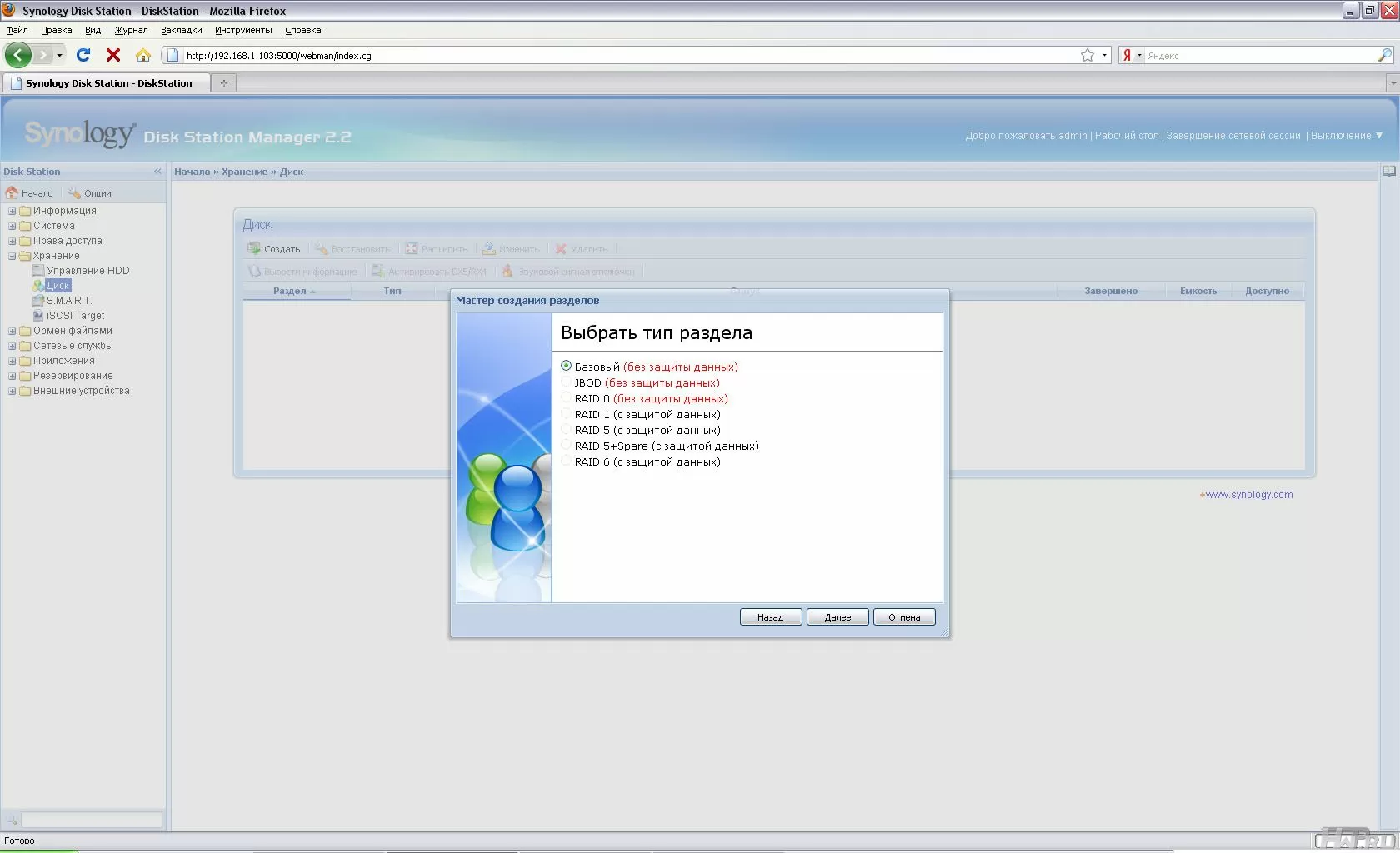This screenshot has width=1400, height=853.
Task: Expand the Сетевые службы tree node
Action: [x=12, y=346]
